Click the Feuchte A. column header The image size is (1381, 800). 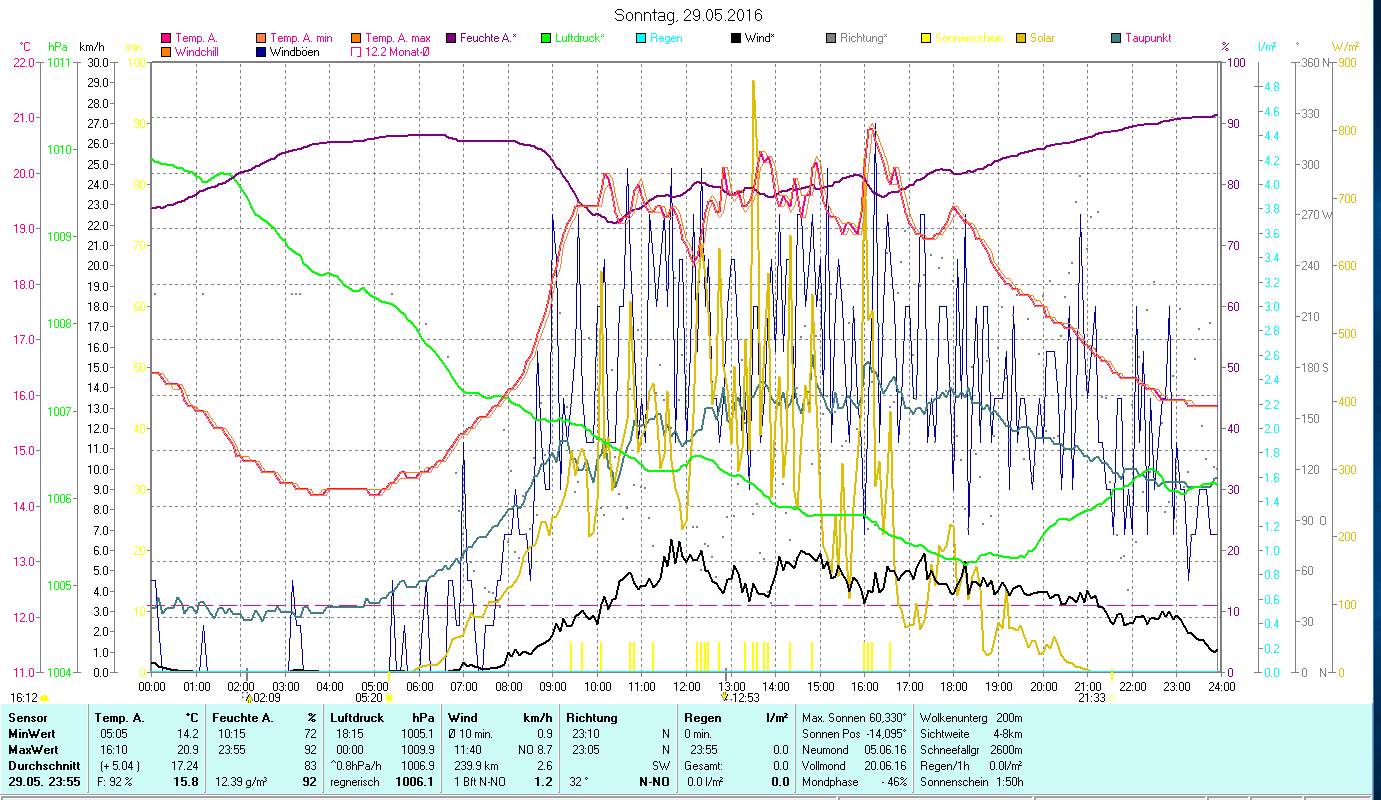click(241, 717)
